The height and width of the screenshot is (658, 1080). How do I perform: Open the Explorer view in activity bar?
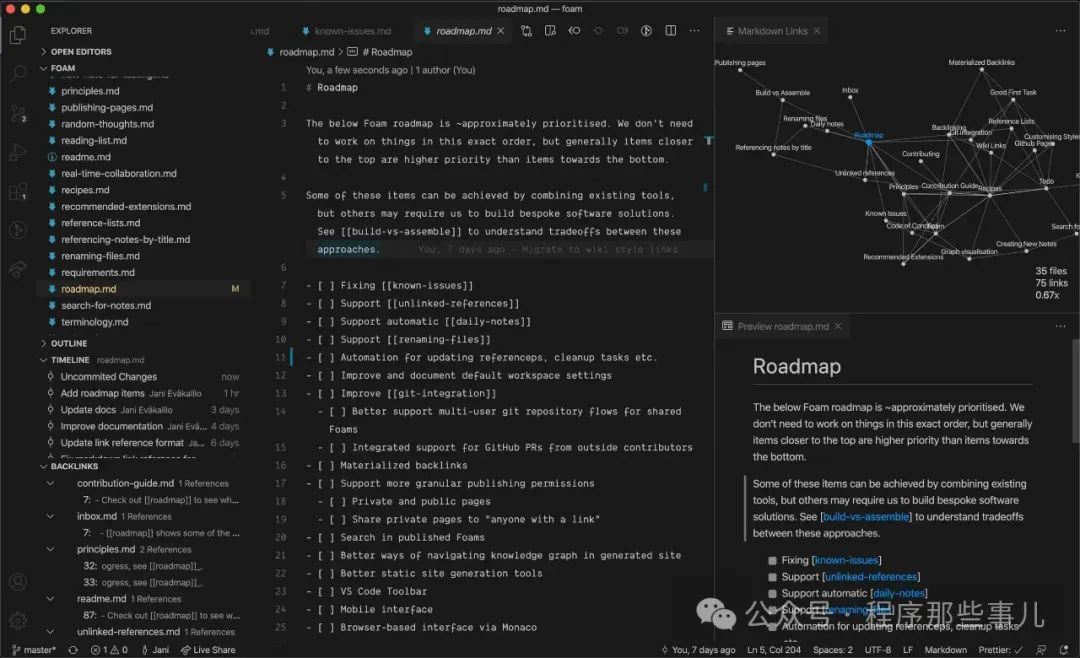[18, 34]
